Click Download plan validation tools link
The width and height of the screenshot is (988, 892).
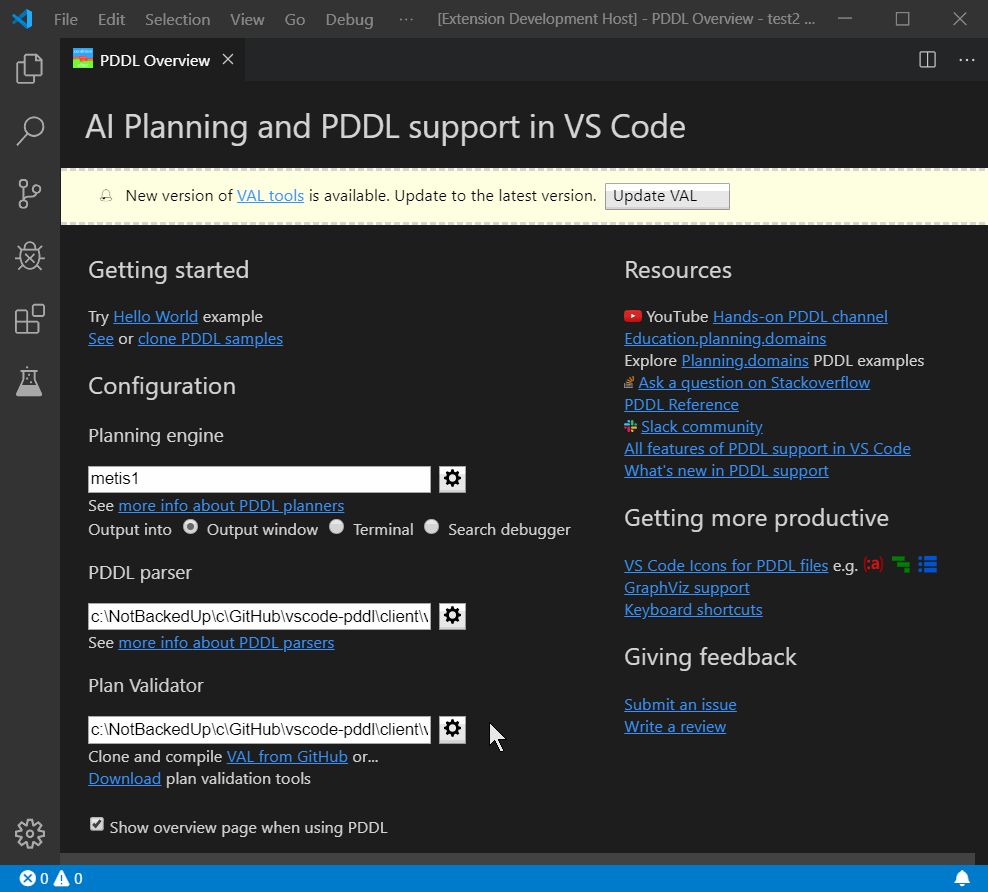[x=125, y=779]
